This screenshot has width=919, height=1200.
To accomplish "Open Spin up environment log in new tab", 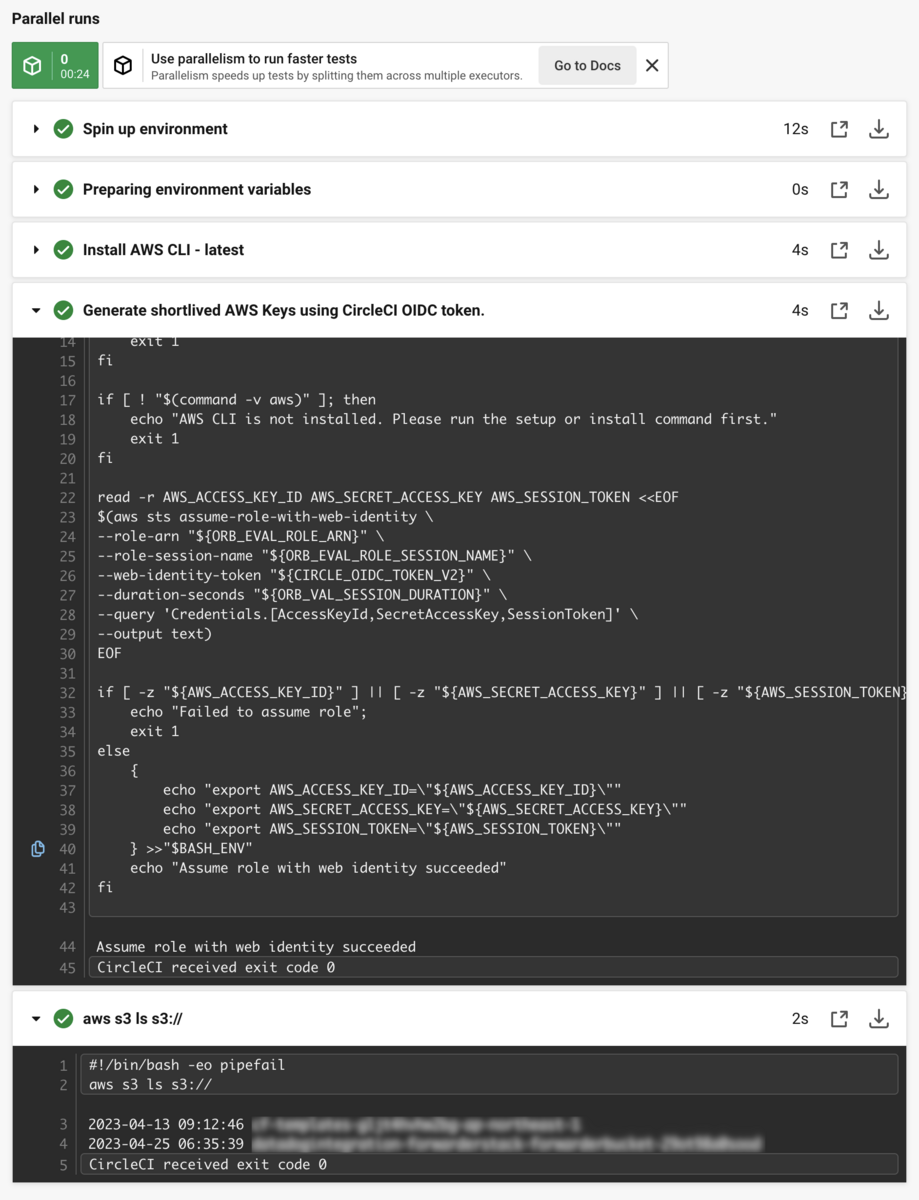I will (839, 128).
